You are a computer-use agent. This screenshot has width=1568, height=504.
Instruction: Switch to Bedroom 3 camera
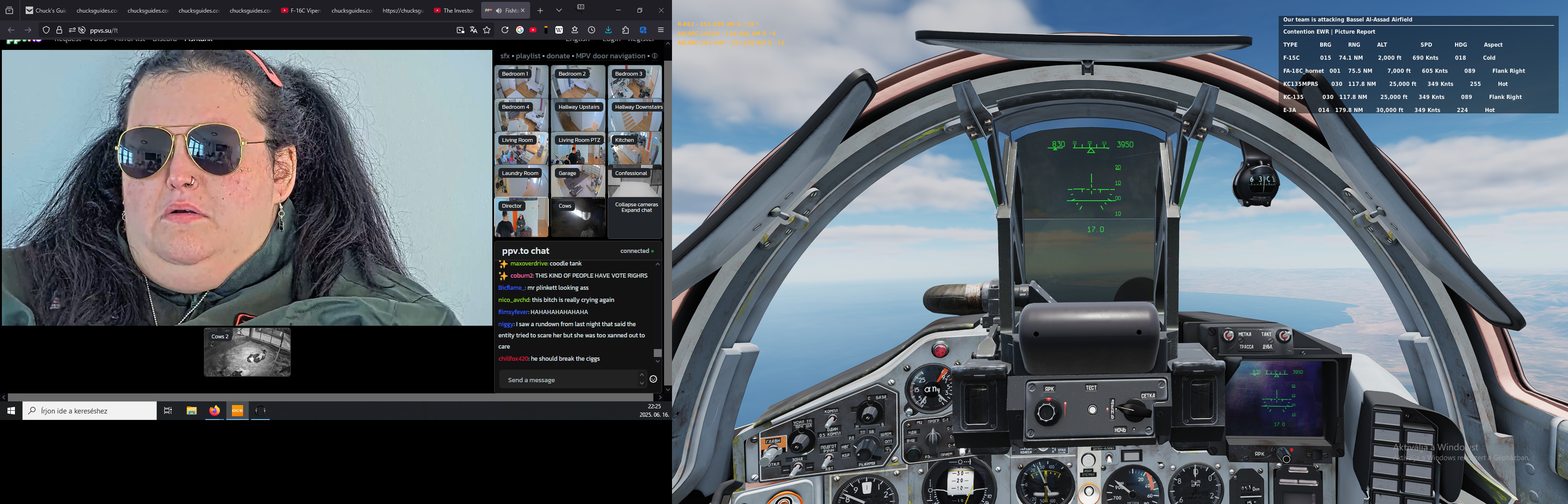(x=635, y=83)
